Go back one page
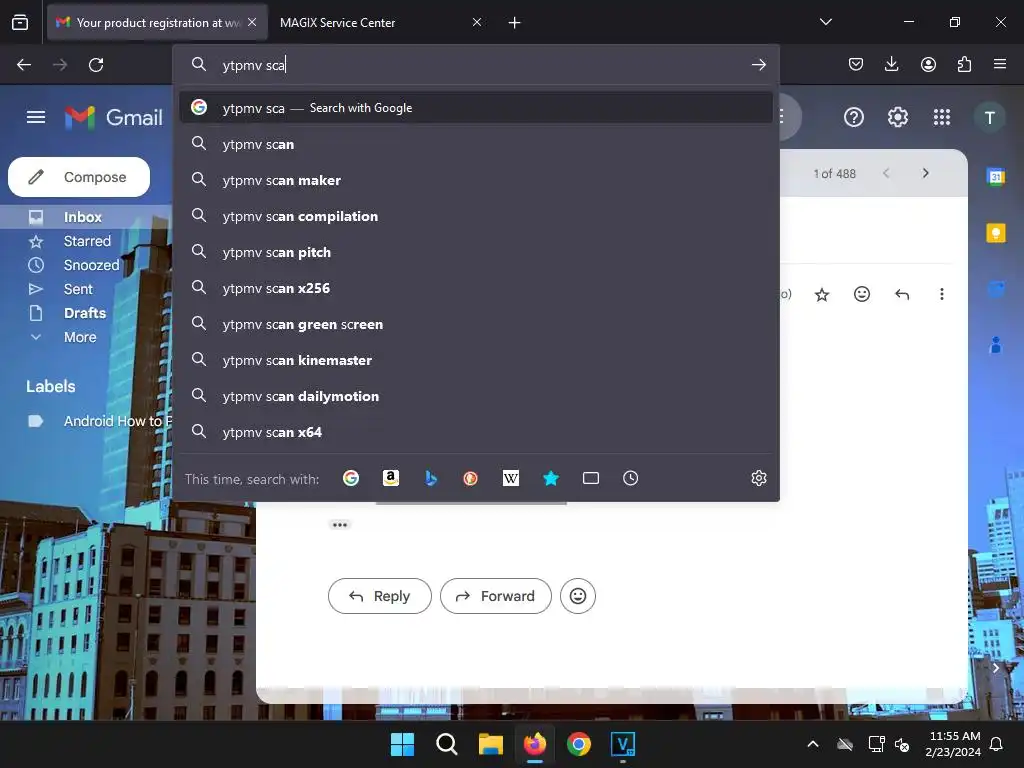 point(24,65)
